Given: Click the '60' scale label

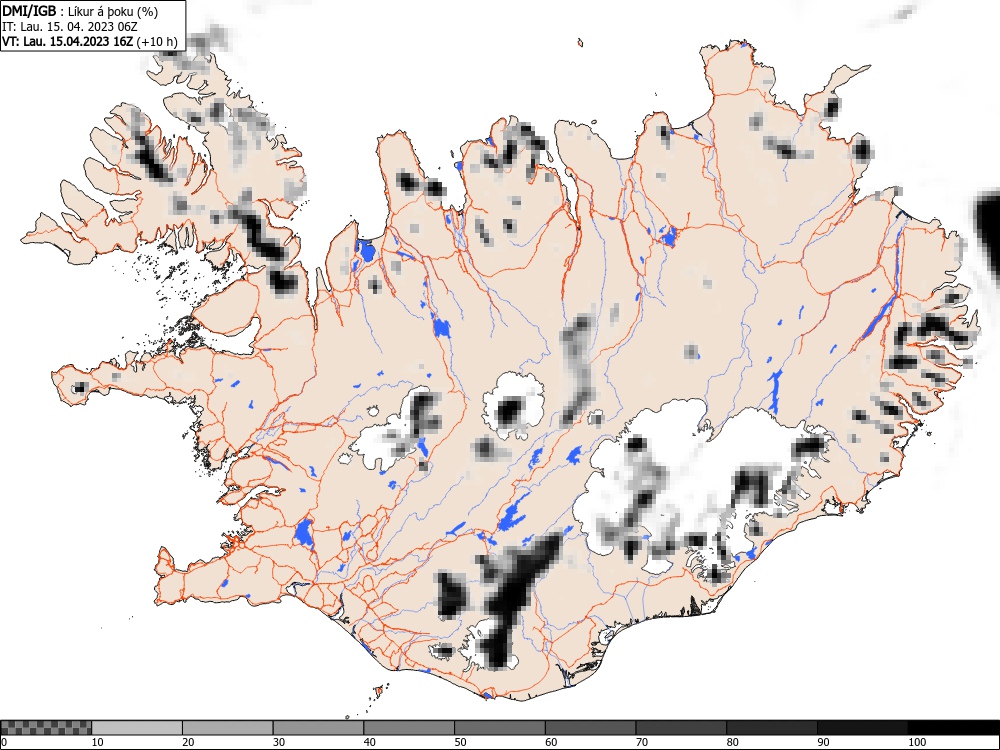Looking at the screenshot, I should pyautogui.click(x=551, y=742).
